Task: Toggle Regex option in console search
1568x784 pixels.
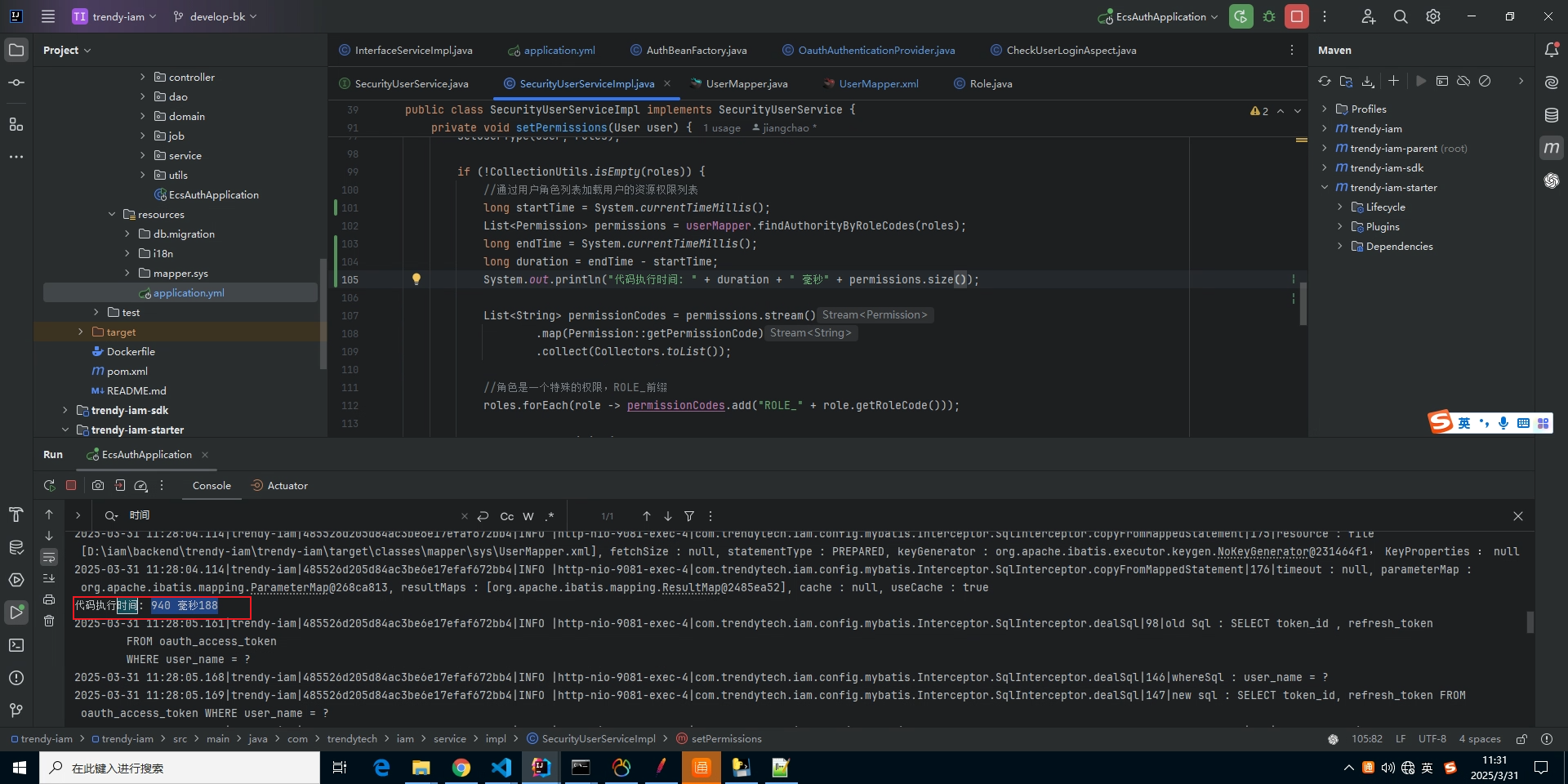Action: [550, 516]
